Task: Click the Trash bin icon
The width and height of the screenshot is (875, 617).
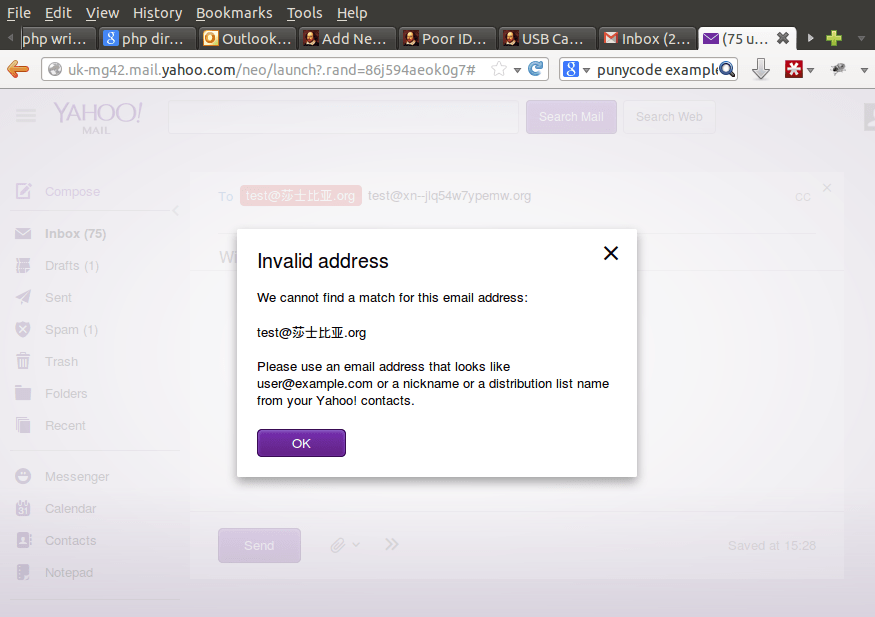Action: click(x=23, y=361)
